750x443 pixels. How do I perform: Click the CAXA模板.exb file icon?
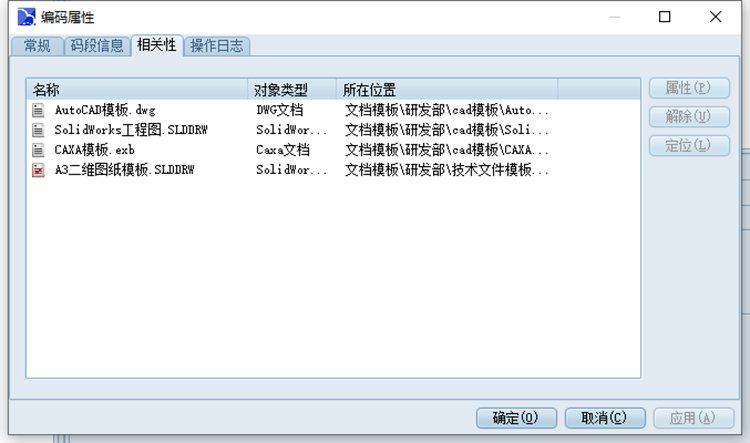(39, 150)
